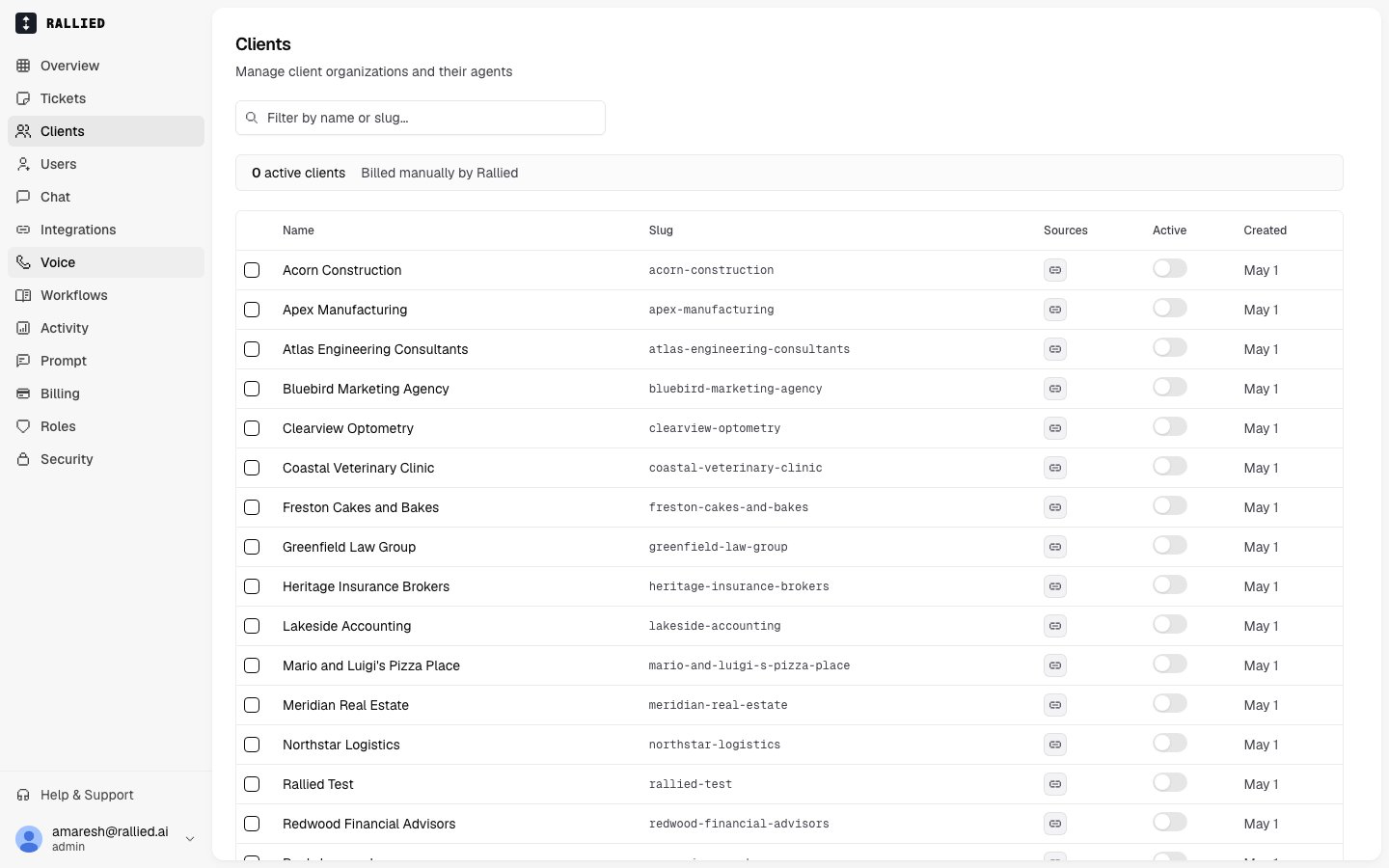1389x868 pixels.
Task: Click the Prompt icon in sidebar
Action: 23,361
